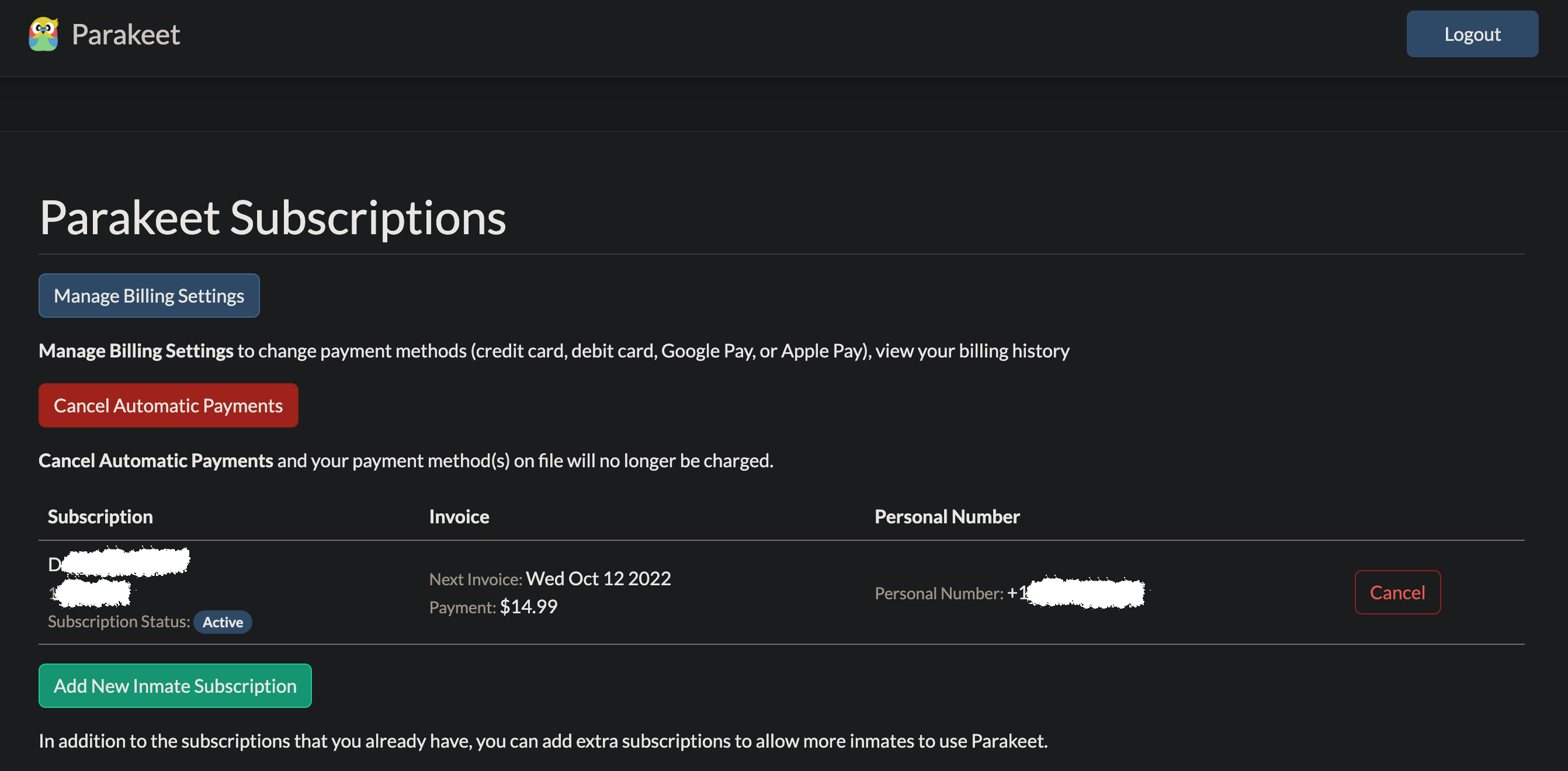Viewport: 1568px width, 771px height.
Task: Click the payment amount $14.99
Action: click(528, 606)
